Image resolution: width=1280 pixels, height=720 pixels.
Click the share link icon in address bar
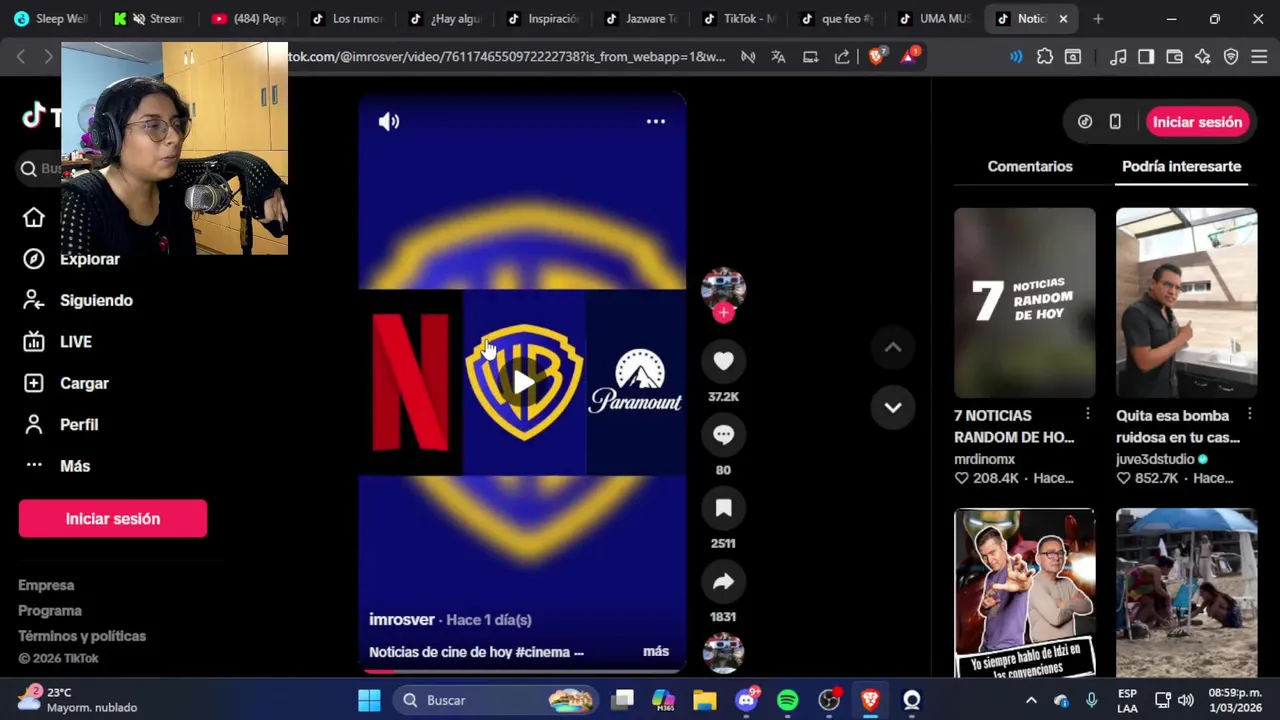click(842, 57)
